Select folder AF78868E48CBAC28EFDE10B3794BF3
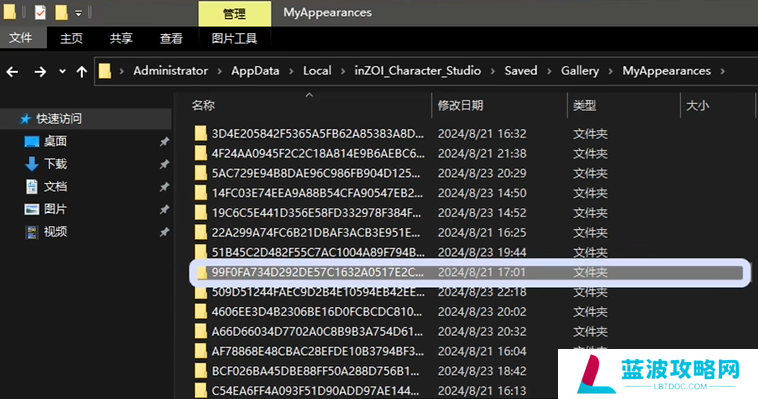Viewport: 758px width, 399px height. coord(318,352)
